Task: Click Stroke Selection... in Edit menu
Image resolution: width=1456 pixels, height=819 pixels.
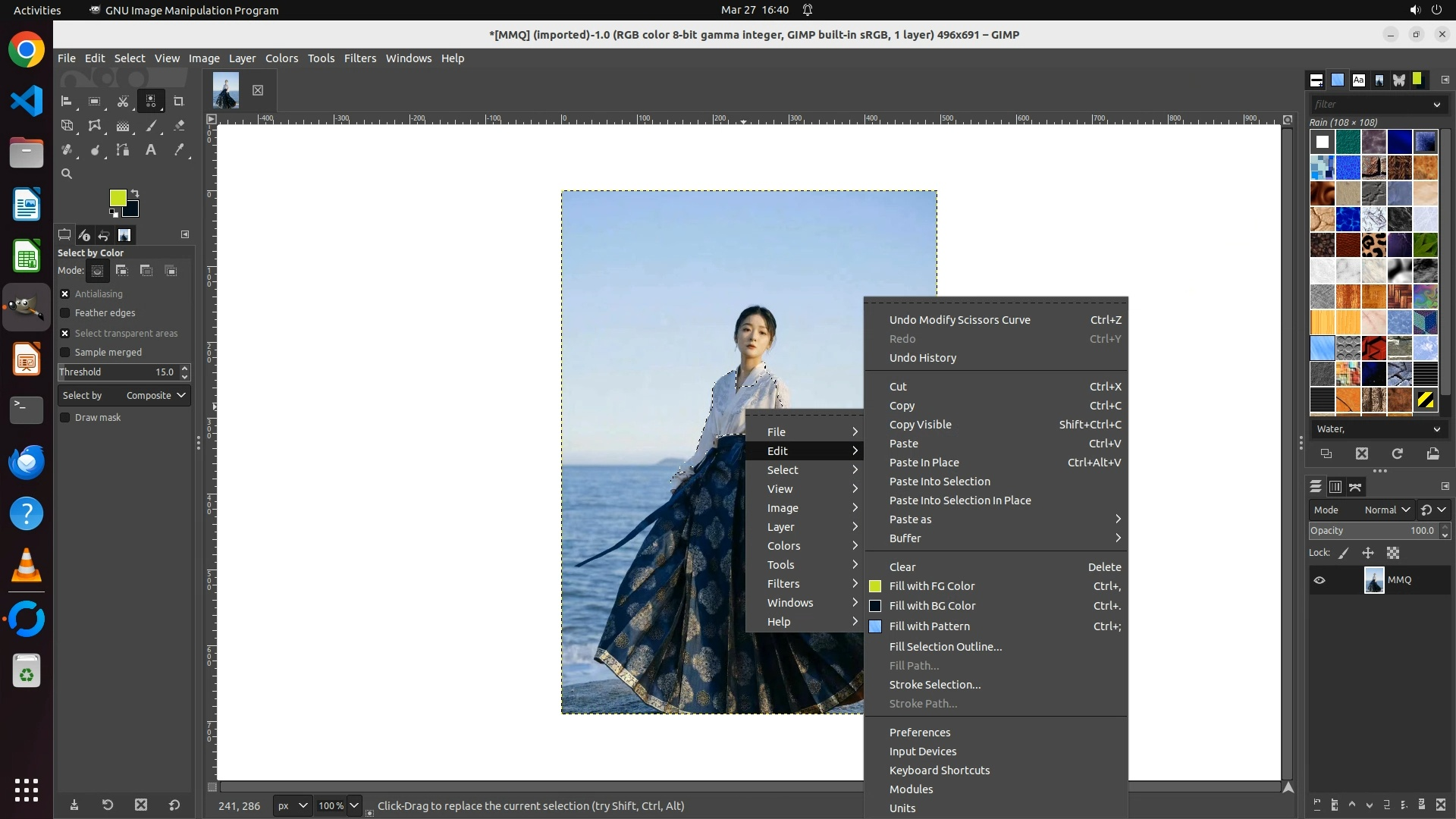Action: 934,685
